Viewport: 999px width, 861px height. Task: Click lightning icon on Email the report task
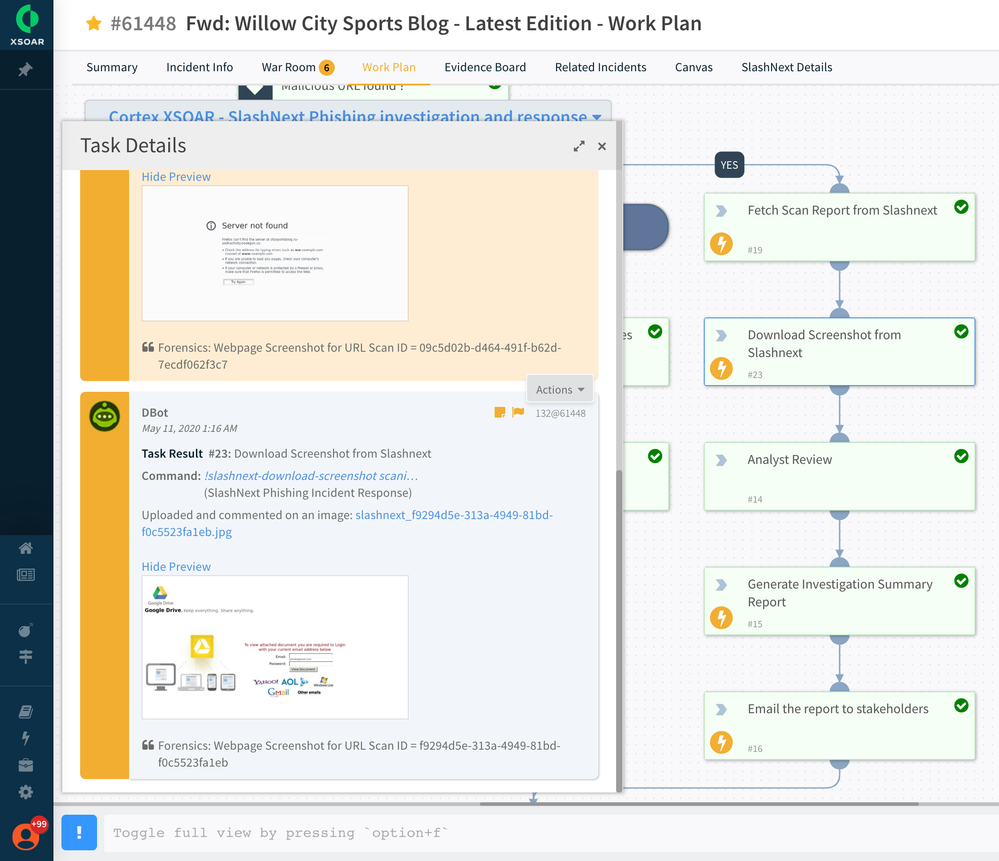coord(721,742)
